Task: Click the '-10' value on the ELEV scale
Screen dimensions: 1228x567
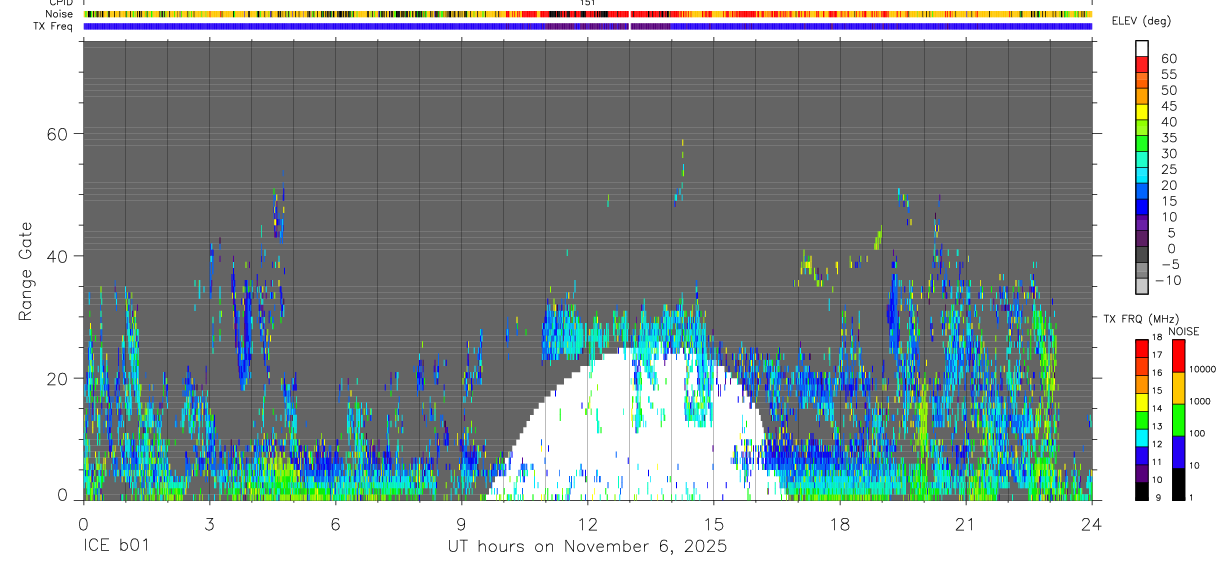Action: 1167,281
